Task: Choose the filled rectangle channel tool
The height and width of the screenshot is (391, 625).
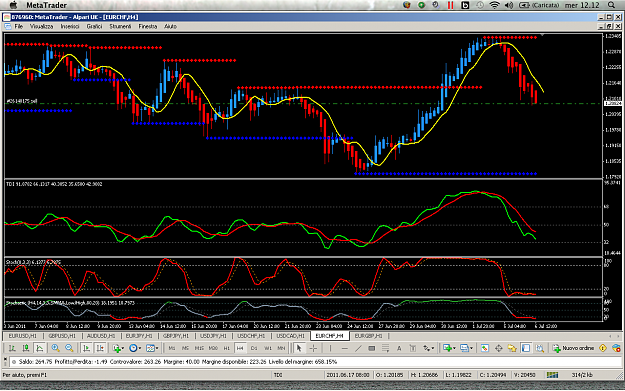Action: tap(371, 348)
